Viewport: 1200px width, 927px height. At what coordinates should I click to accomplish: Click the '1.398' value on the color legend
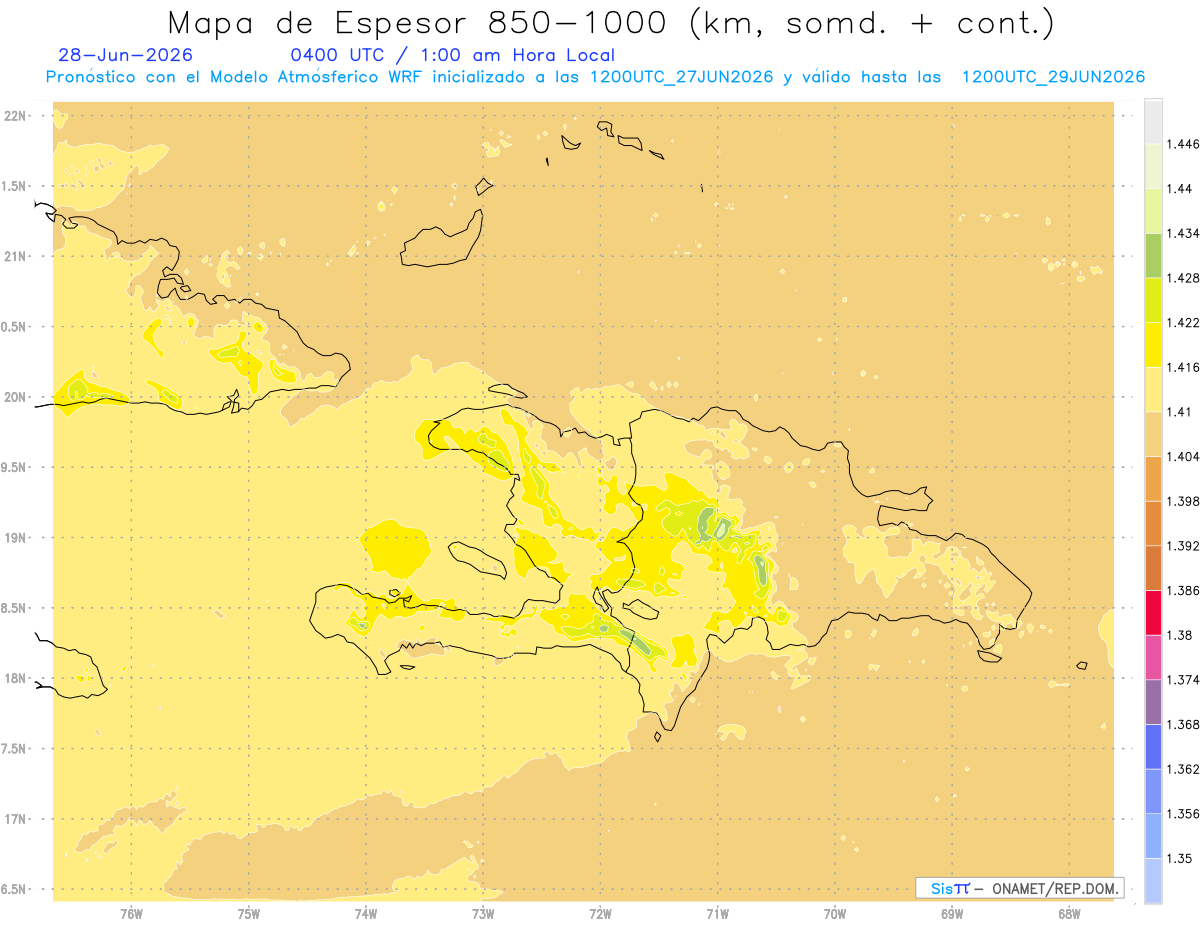pos(1184,501)
